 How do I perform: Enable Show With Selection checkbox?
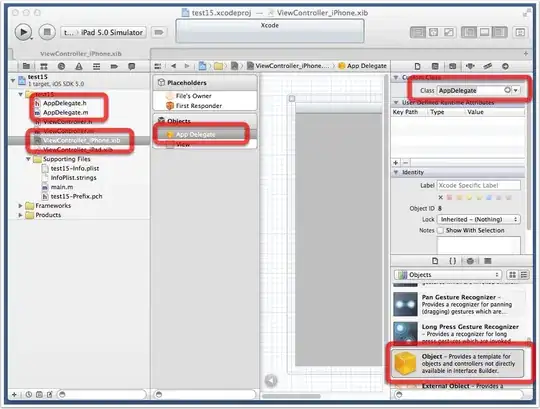tap(440, 230)
